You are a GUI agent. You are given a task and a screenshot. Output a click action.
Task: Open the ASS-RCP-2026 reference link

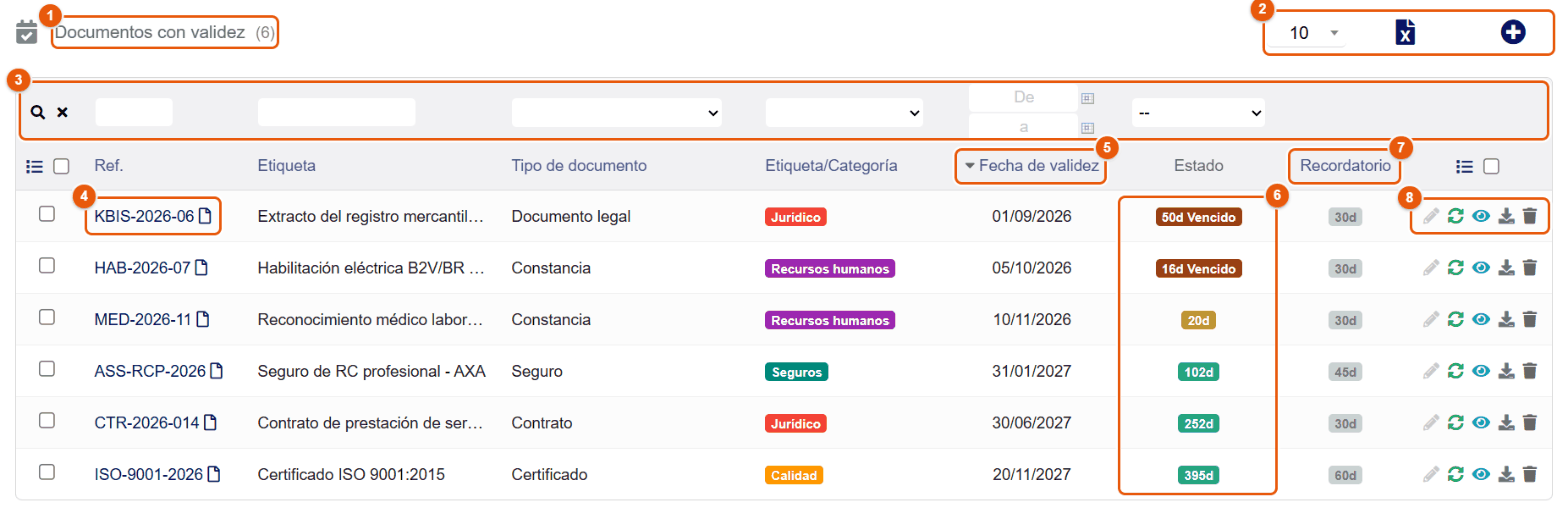coord(150,371)
